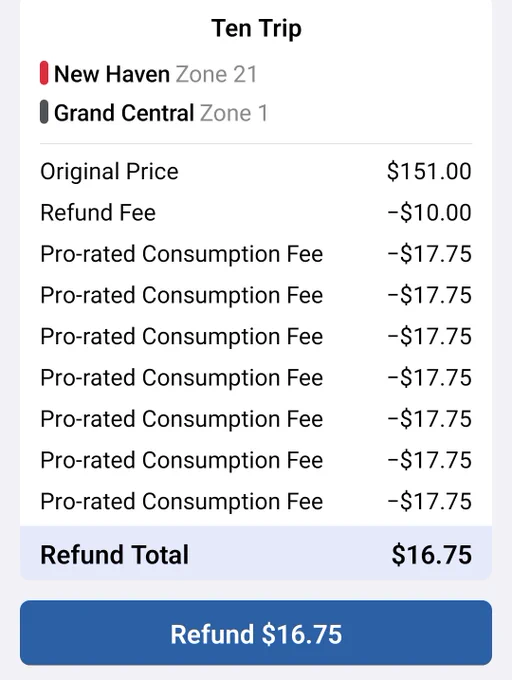Screen dimensions: 512x680
Task: Click the $151.00 original price amount
Action: pos(429,171)
